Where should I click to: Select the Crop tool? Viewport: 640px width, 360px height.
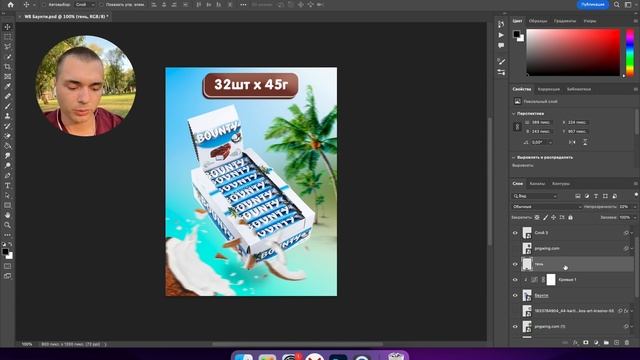(7, 67)
